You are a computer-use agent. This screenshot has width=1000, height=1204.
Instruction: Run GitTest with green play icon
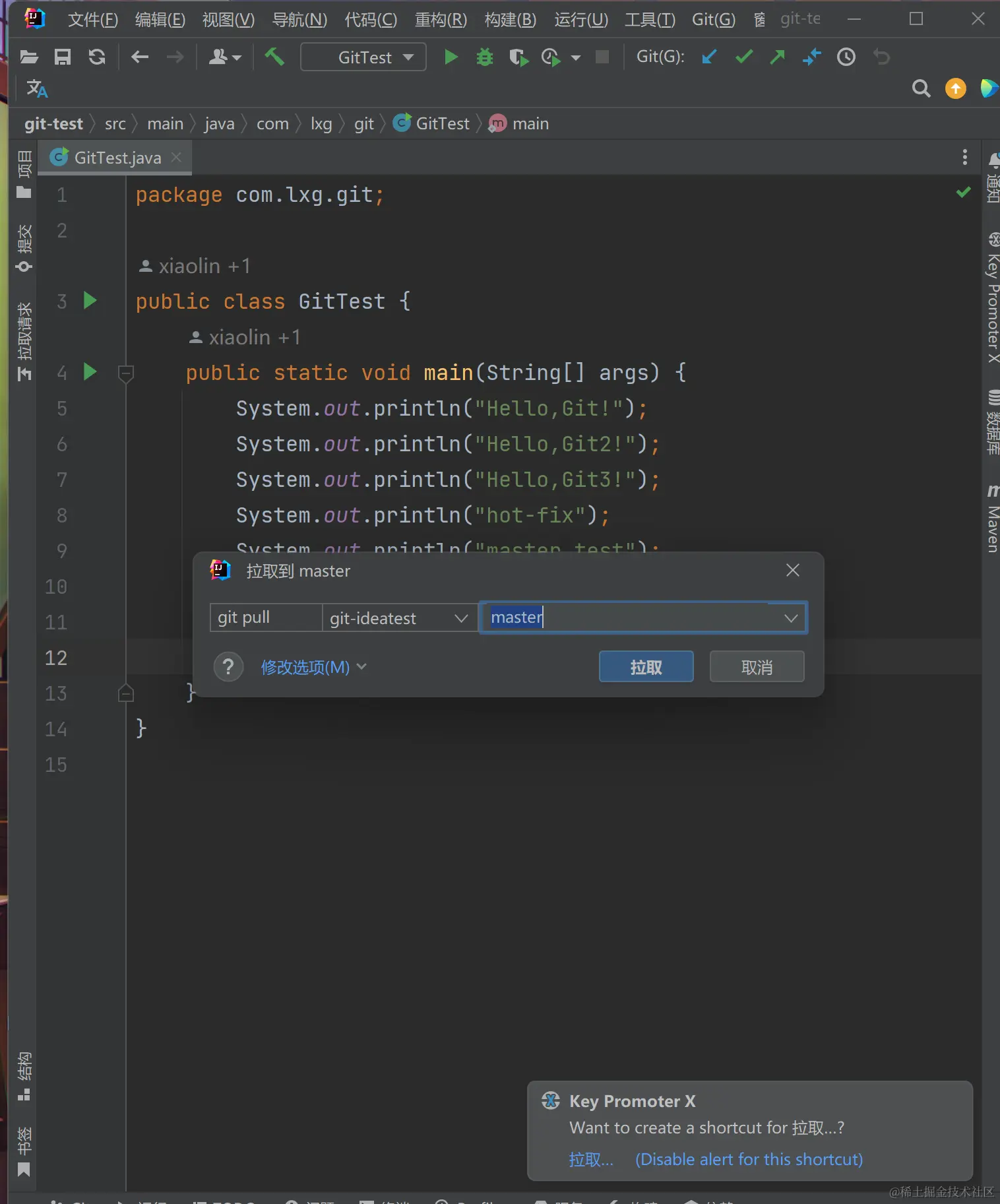click(451, 57)
